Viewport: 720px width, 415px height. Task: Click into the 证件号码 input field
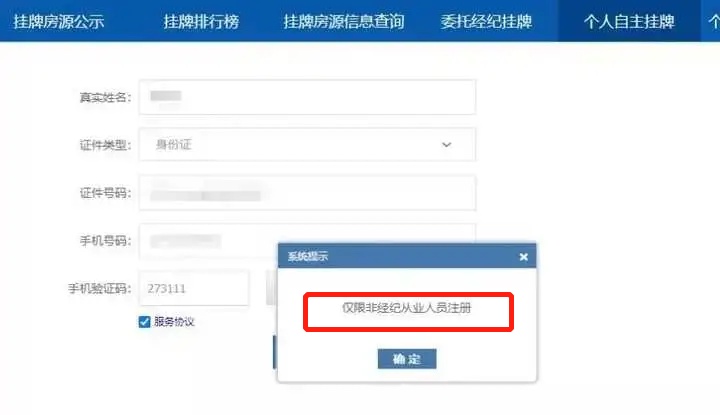307,193
